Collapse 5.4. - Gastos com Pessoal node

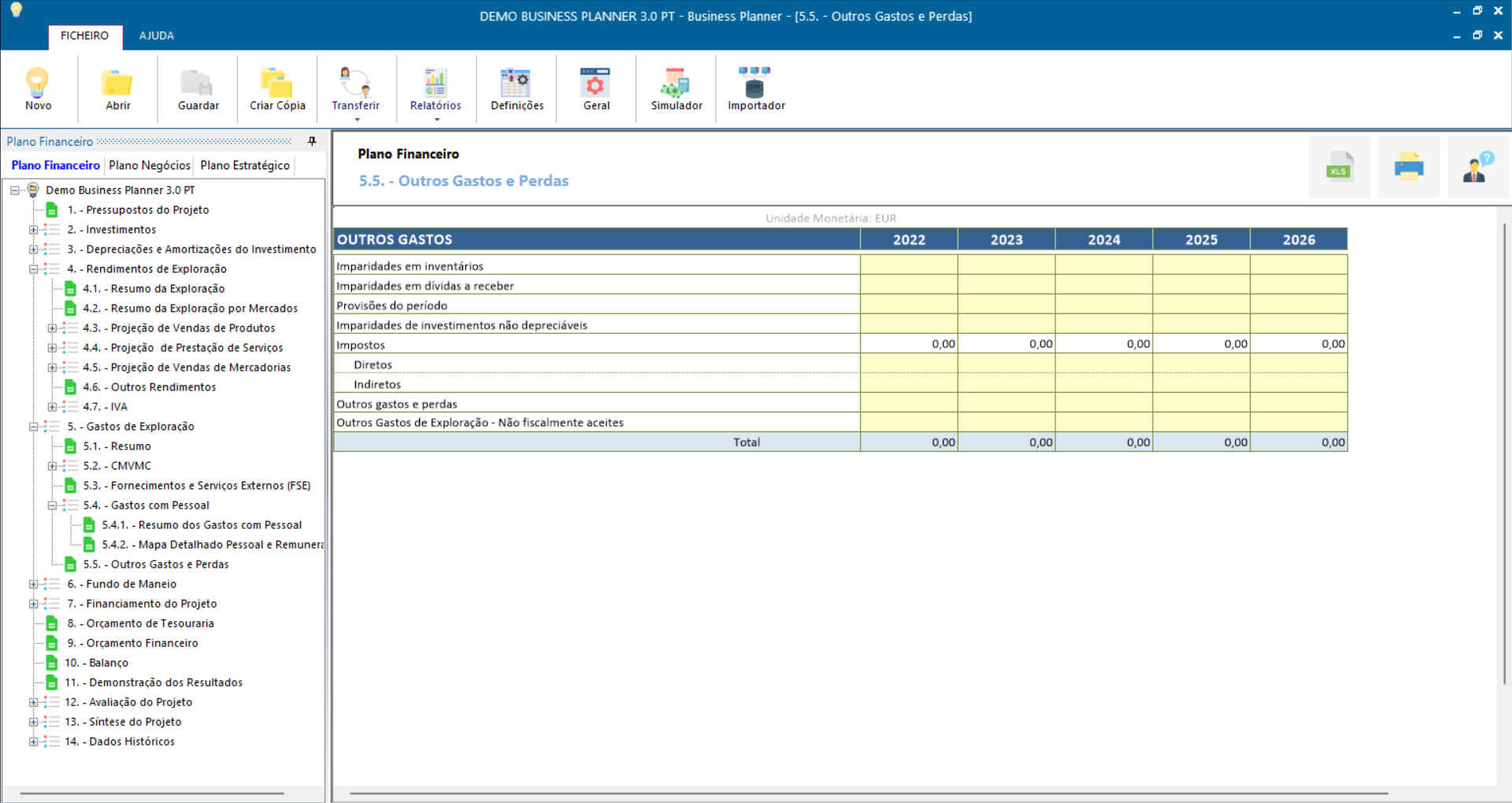point(52,505)
